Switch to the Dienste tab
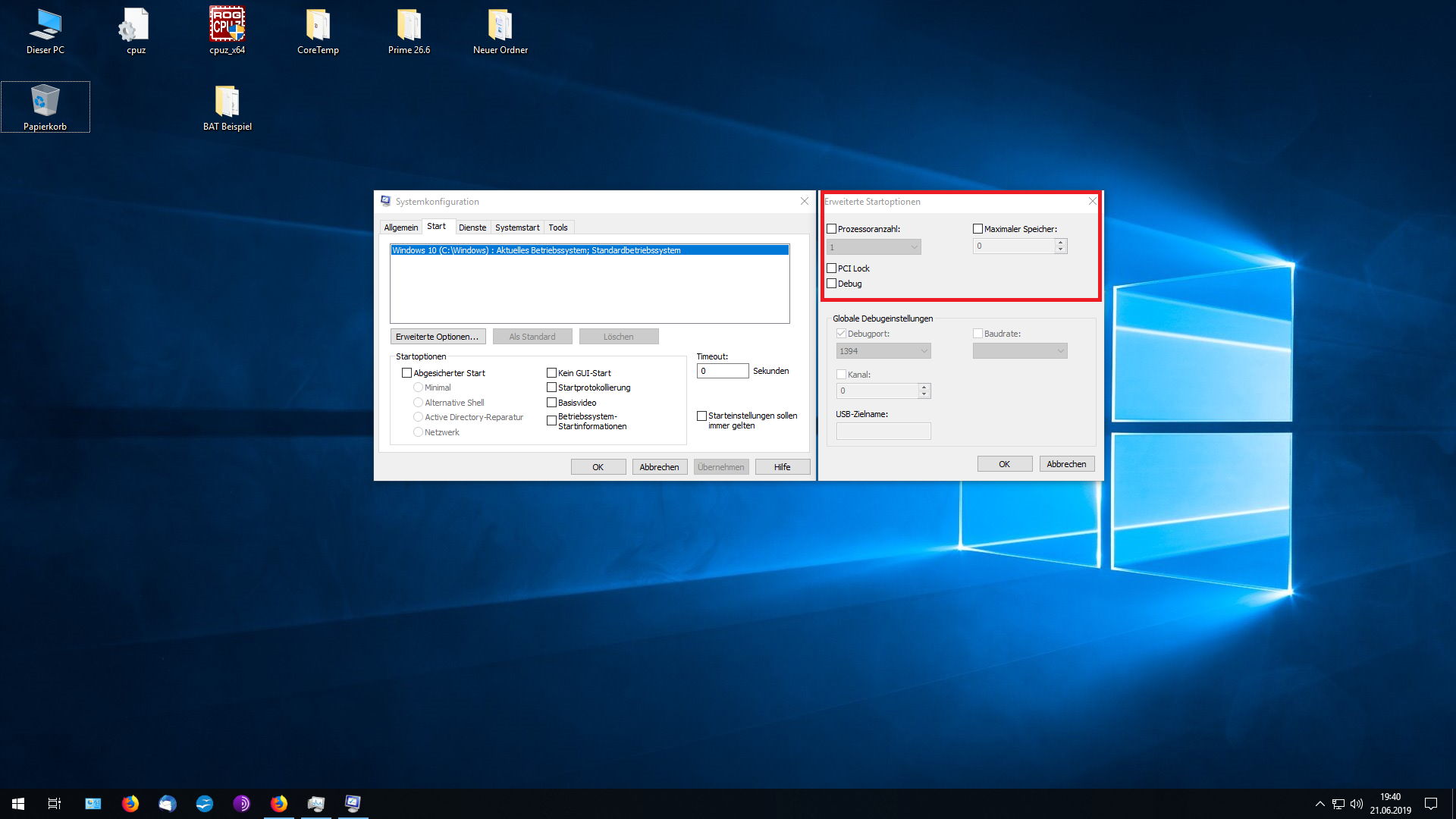1456x819 pixels. click(472, 227)
